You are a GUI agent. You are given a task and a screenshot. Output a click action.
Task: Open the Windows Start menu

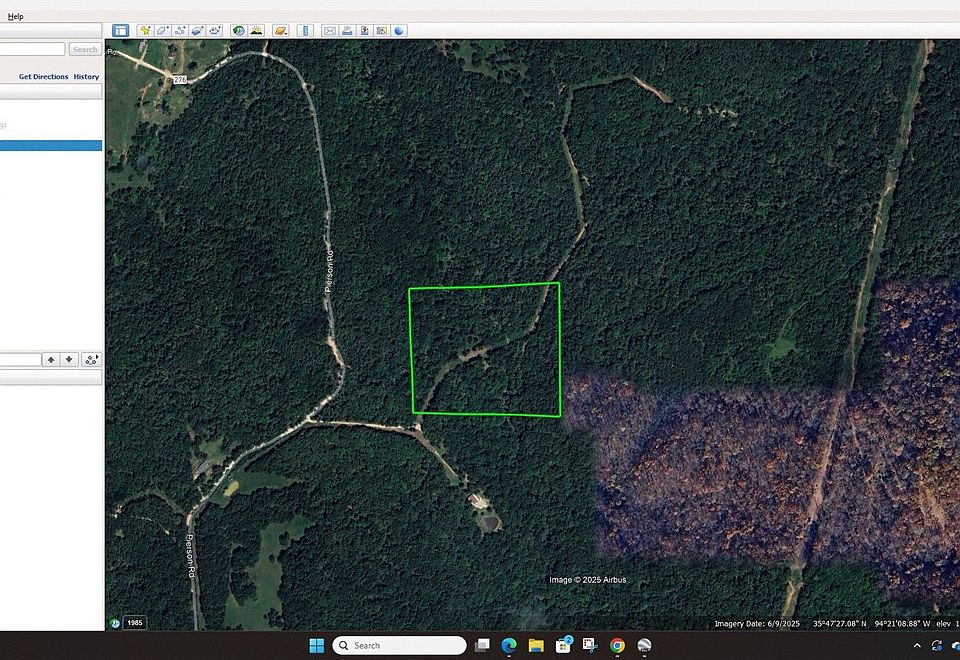[317, 645]
